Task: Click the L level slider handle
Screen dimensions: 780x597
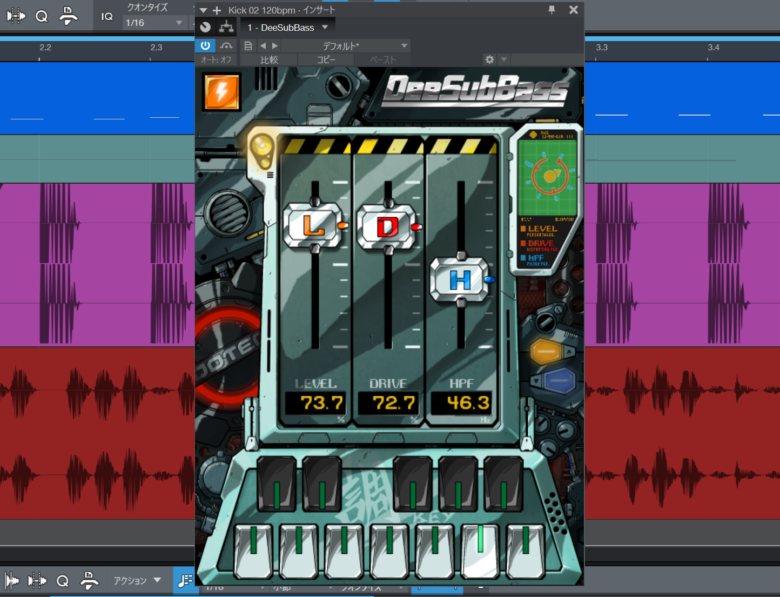Action: [x=314, y=225]
